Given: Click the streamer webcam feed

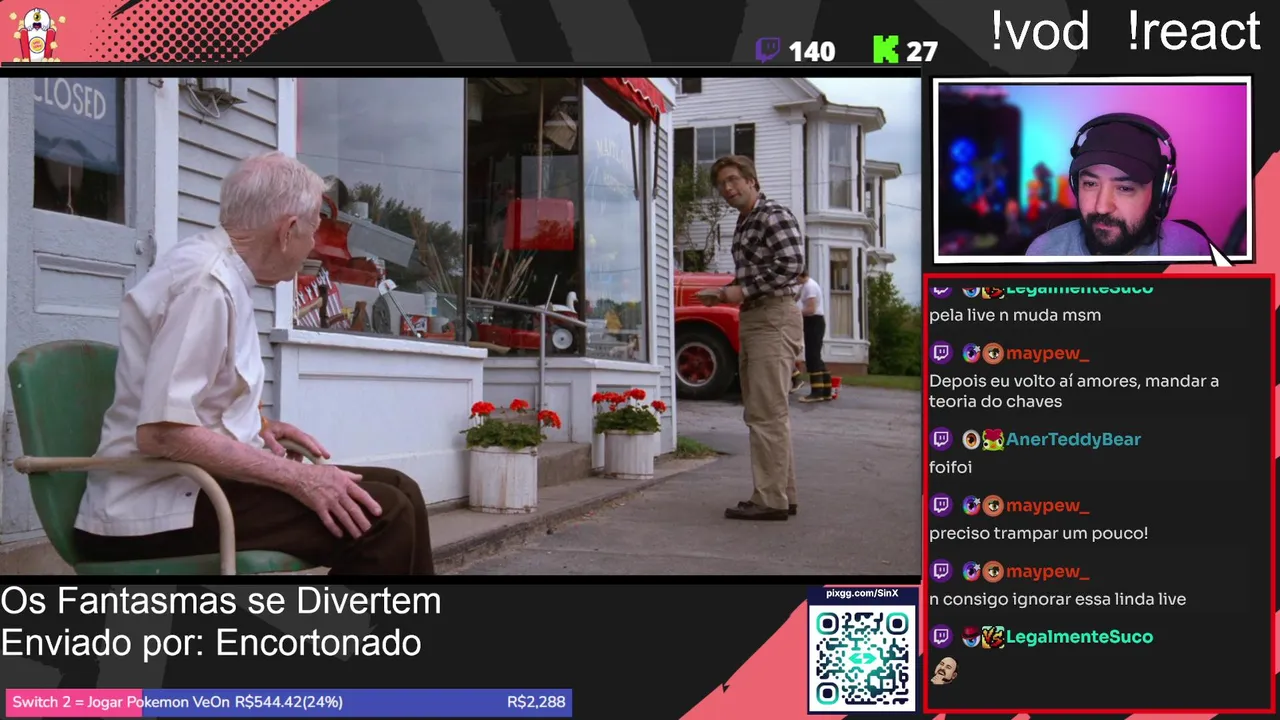Looking at the screenshot, I should (1092, 170).
